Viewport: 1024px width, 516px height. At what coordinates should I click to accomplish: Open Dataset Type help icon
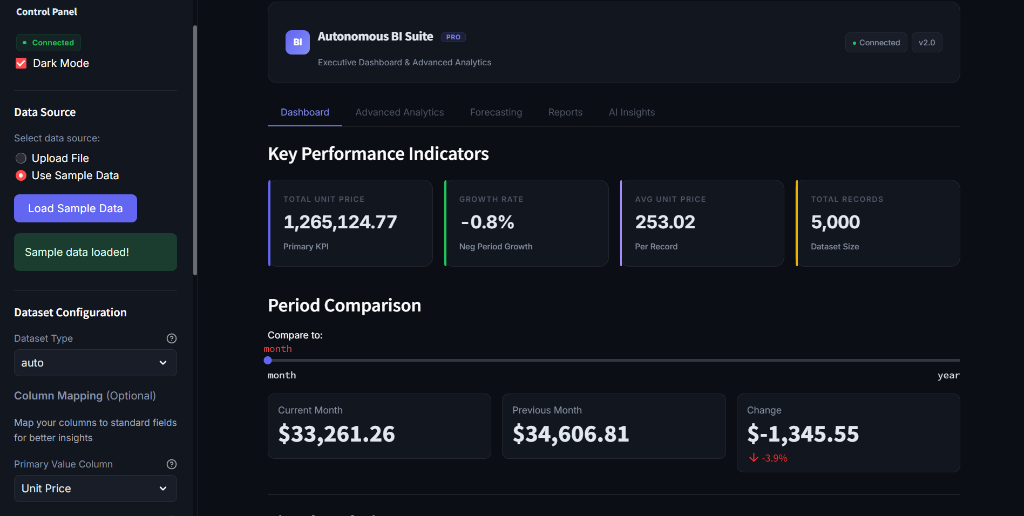click(172, 338)
